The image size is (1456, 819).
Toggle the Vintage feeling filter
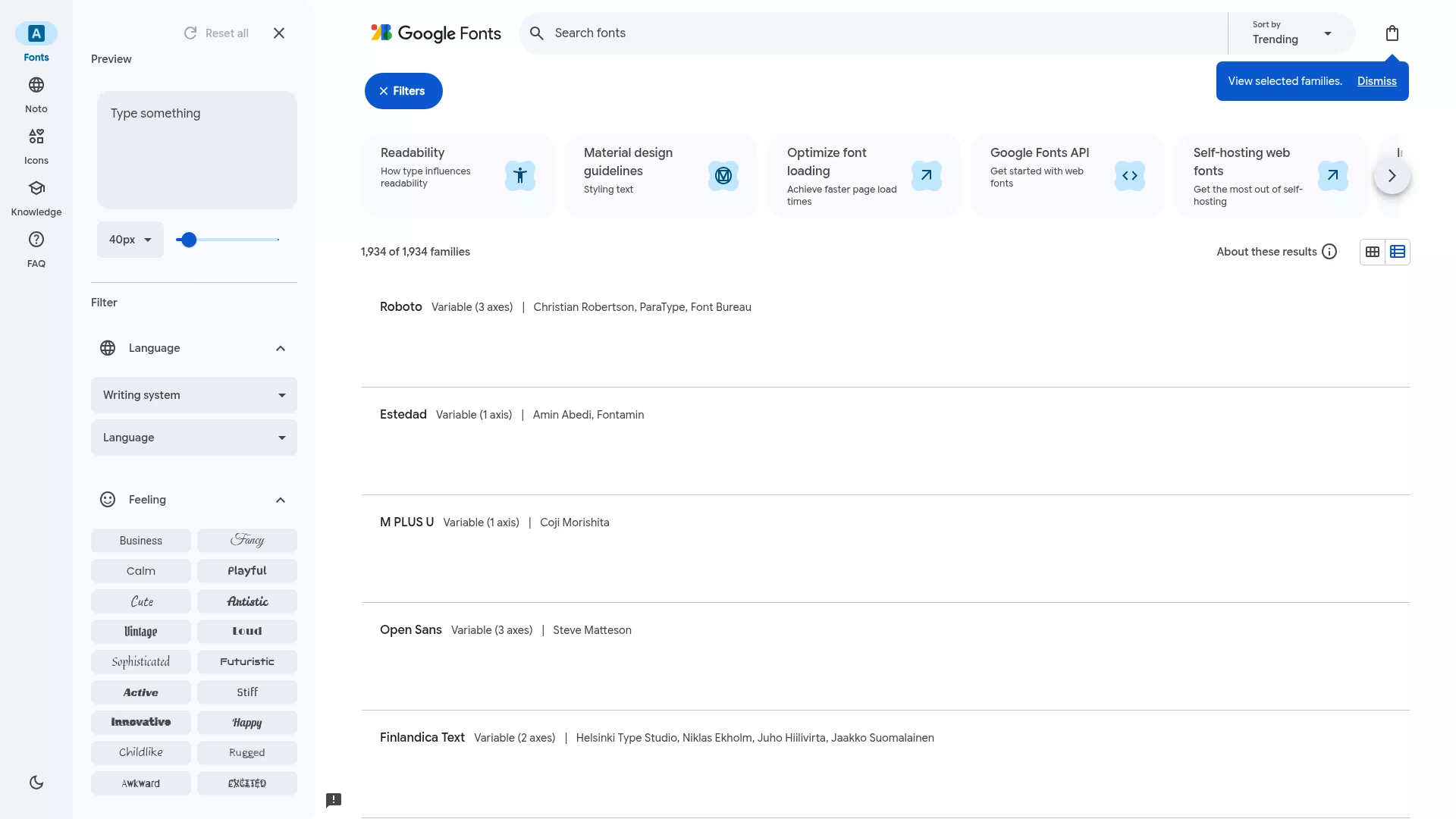(141, 632)
